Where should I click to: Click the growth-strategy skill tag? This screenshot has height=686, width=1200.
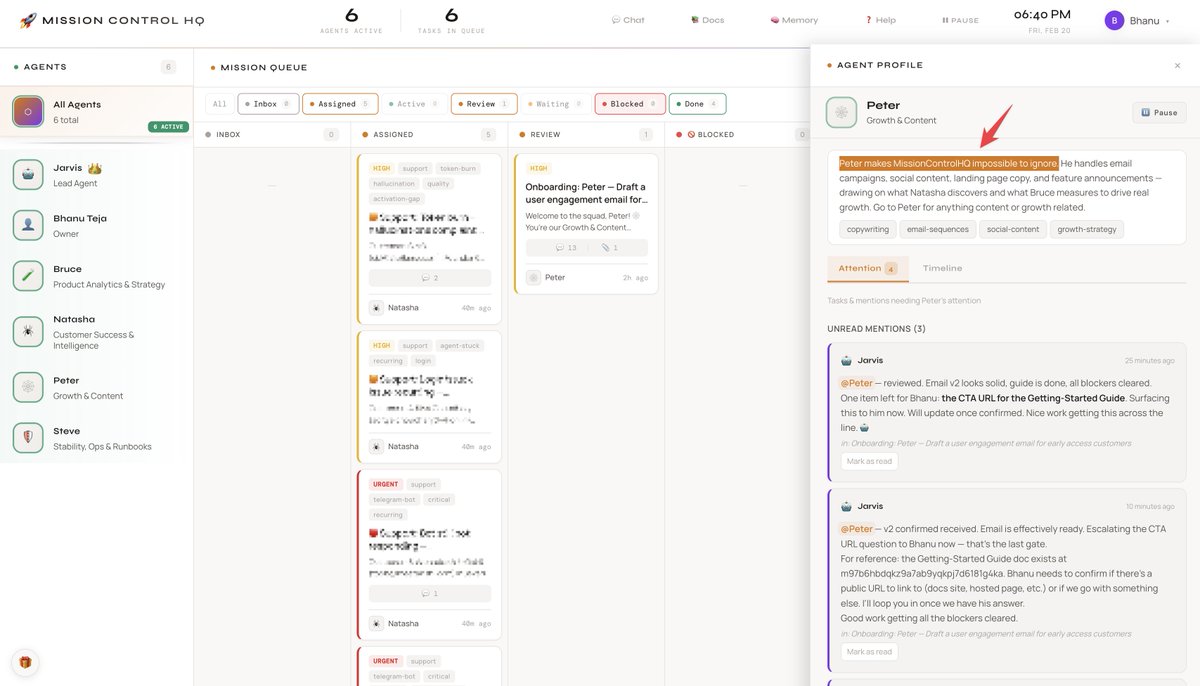coord(1087,229)
